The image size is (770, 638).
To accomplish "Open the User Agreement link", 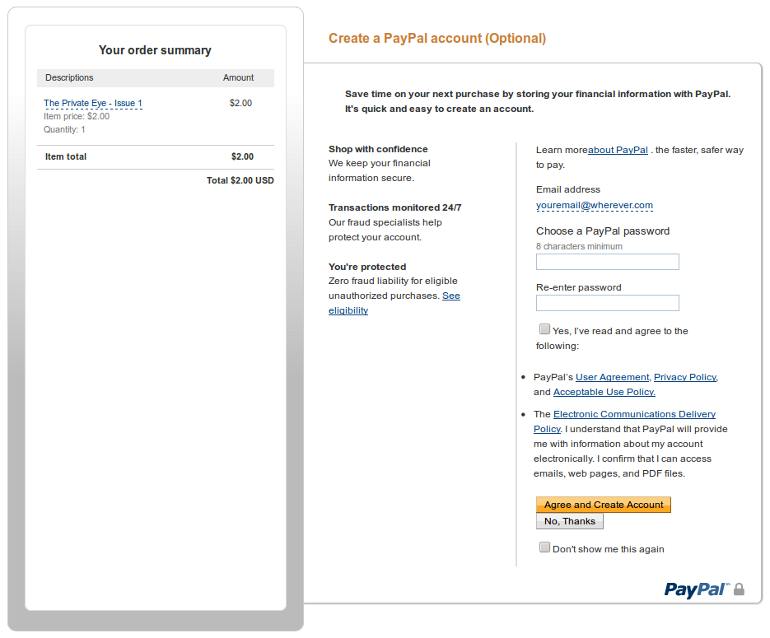I will coord(612,377).
